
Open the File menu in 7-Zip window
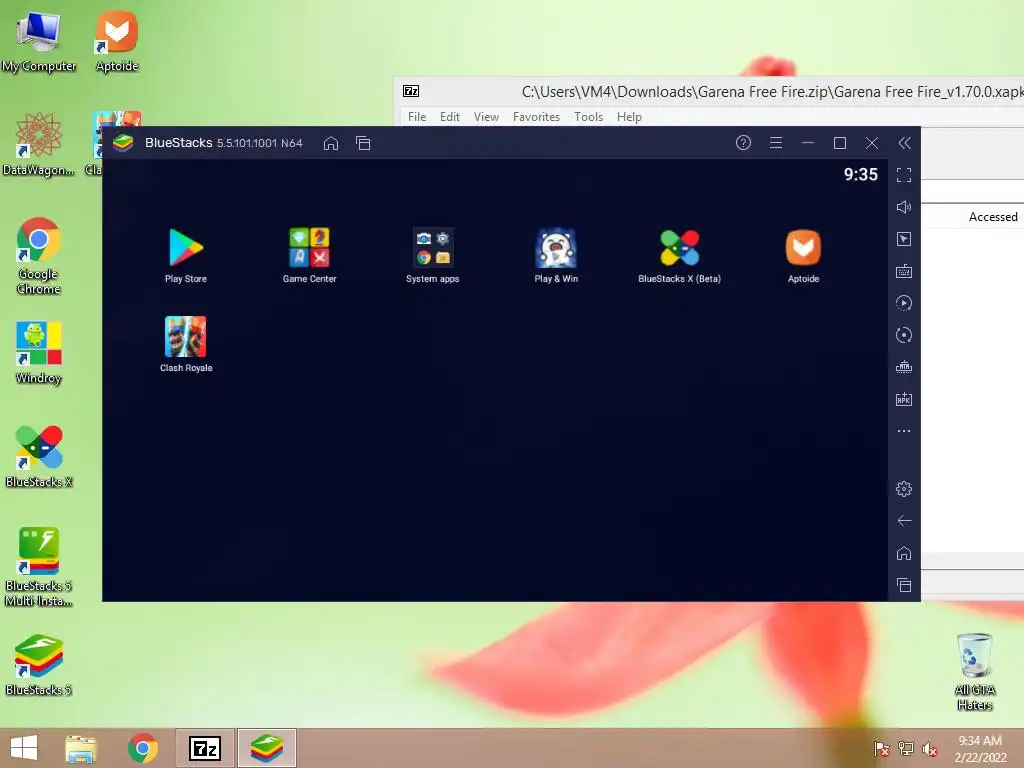click(417, 117)
